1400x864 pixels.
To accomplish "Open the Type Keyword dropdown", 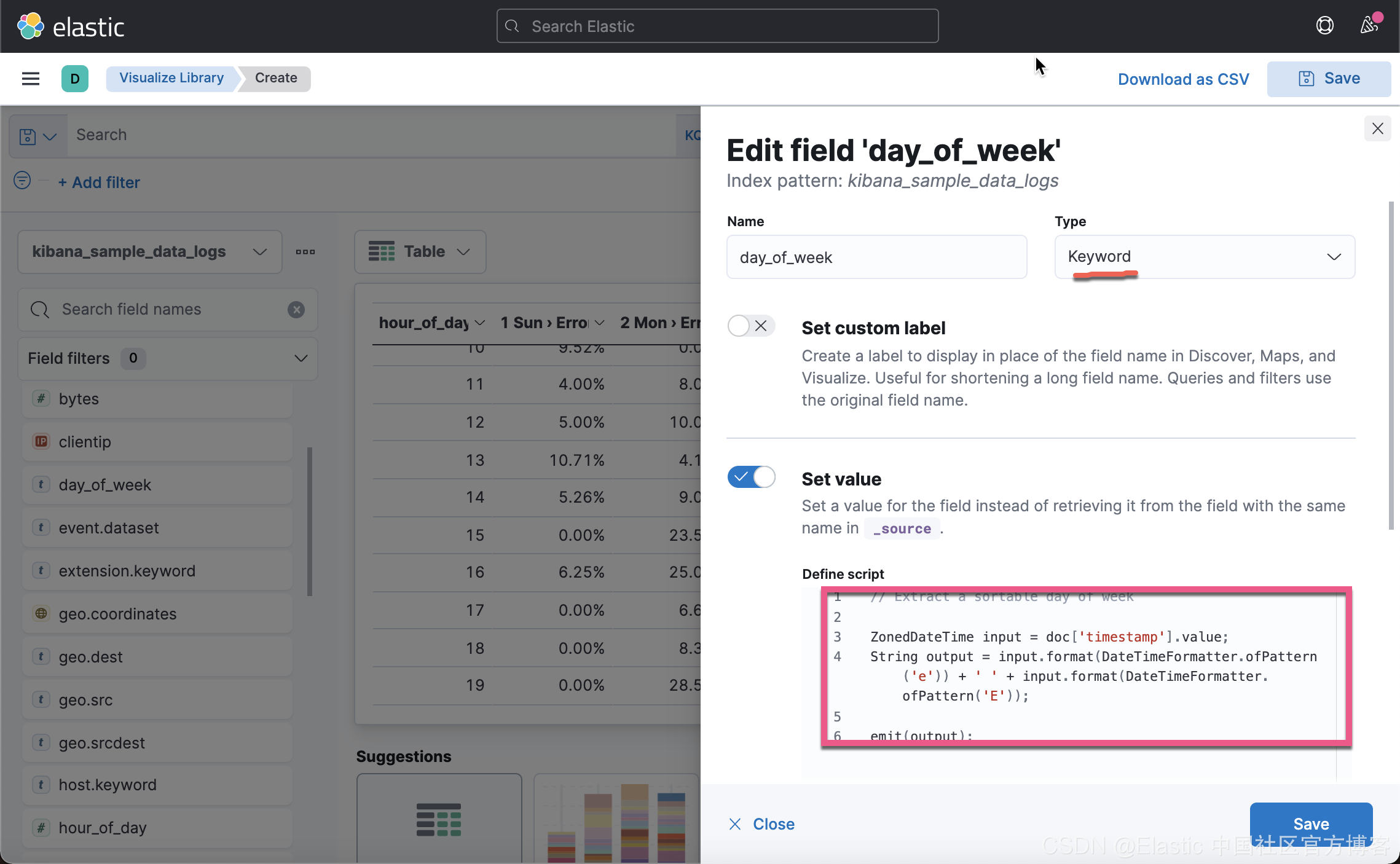I will click(1205, 257).
